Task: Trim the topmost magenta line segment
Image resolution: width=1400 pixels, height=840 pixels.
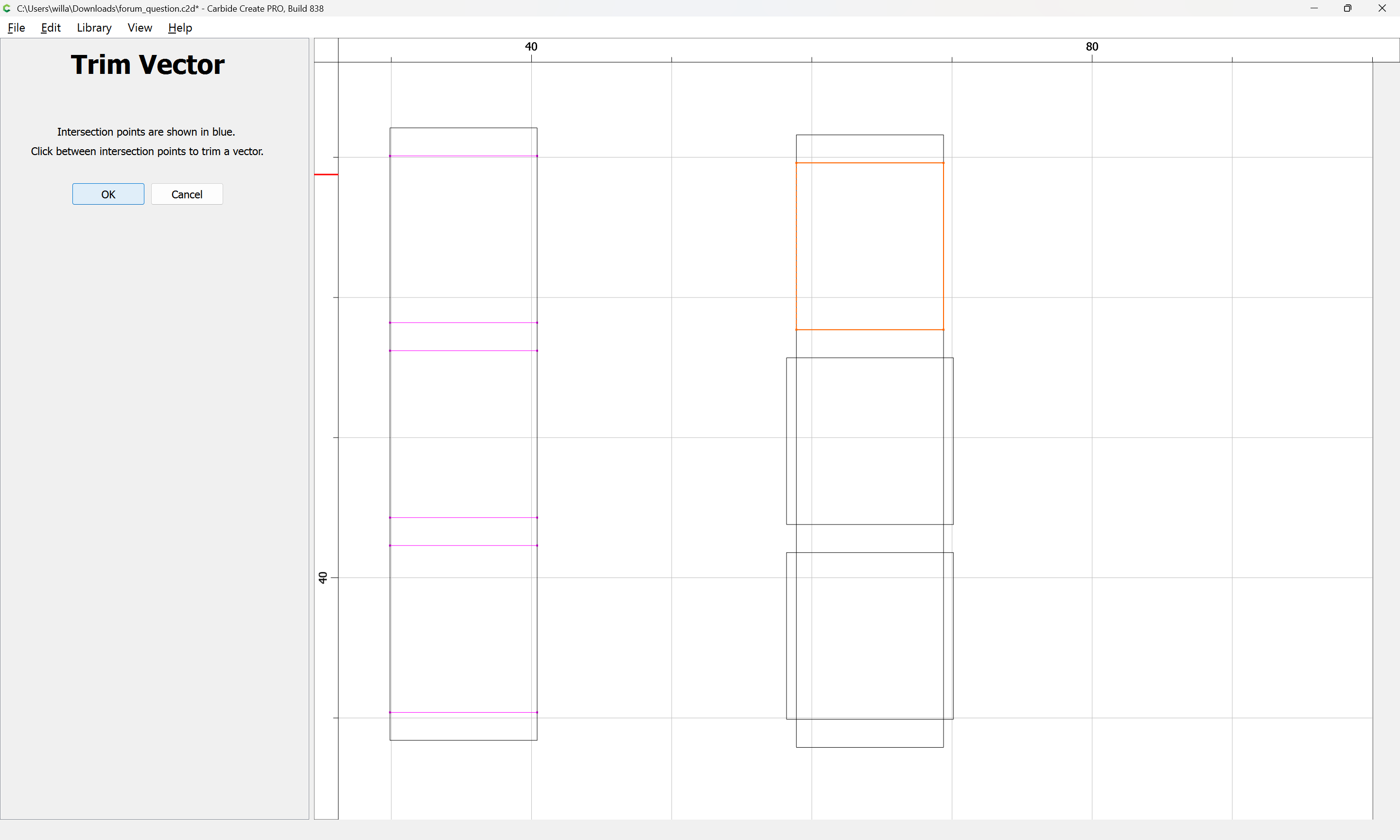Action: [x=463, y=156]
